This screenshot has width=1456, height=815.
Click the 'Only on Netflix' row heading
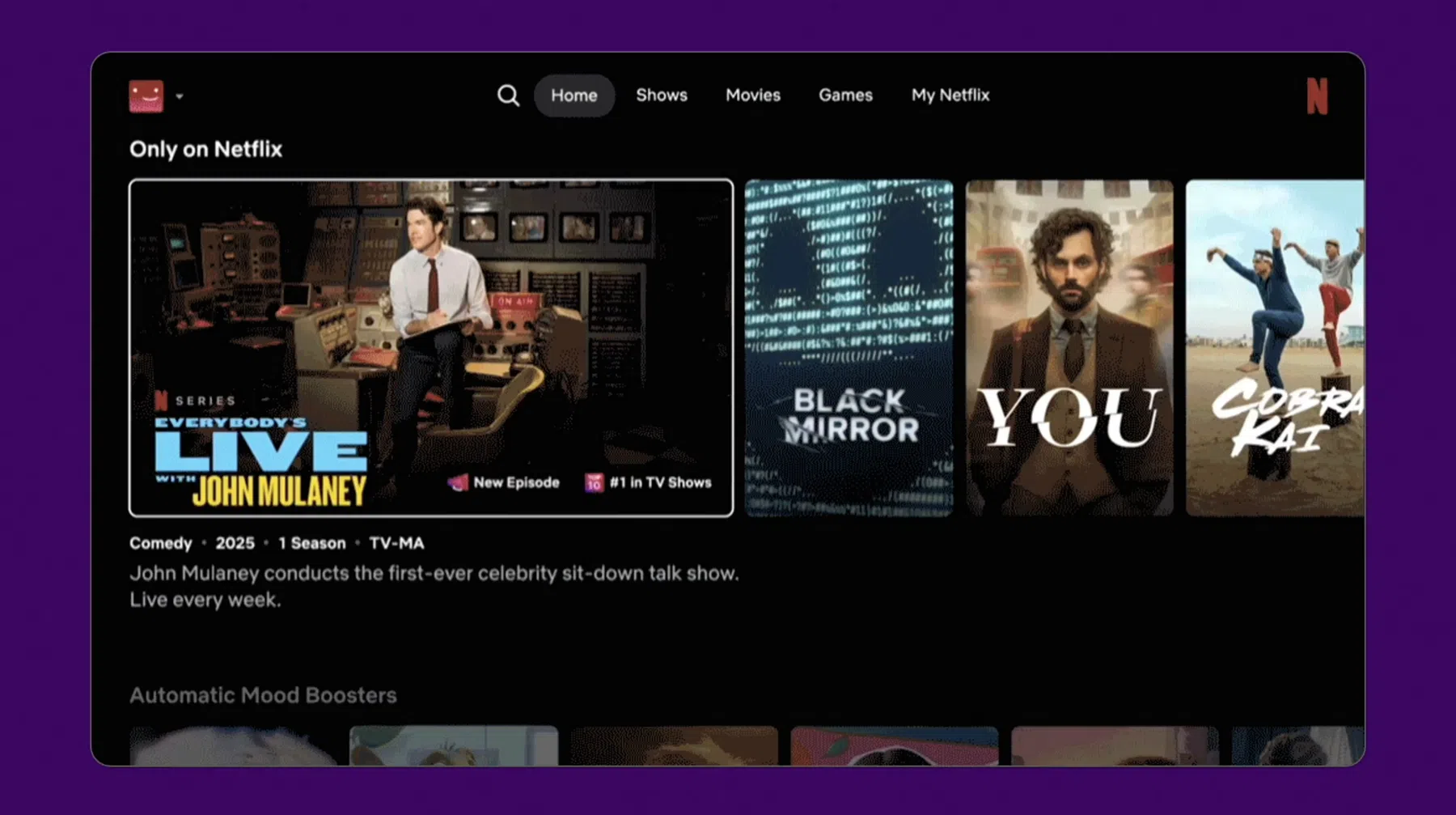[206, 149]
